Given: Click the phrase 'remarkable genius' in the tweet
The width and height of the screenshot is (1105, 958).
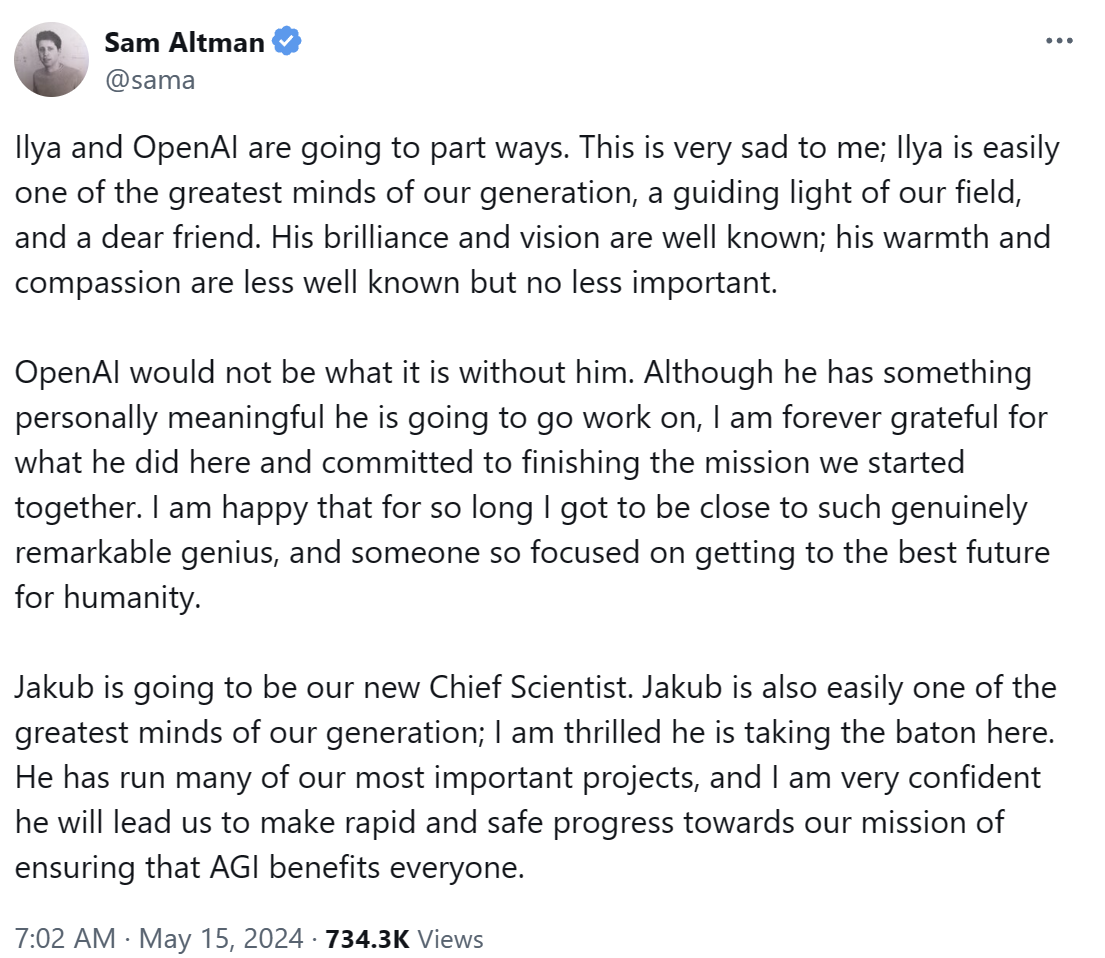Looking at the screenshot, I should coord(147,553).
